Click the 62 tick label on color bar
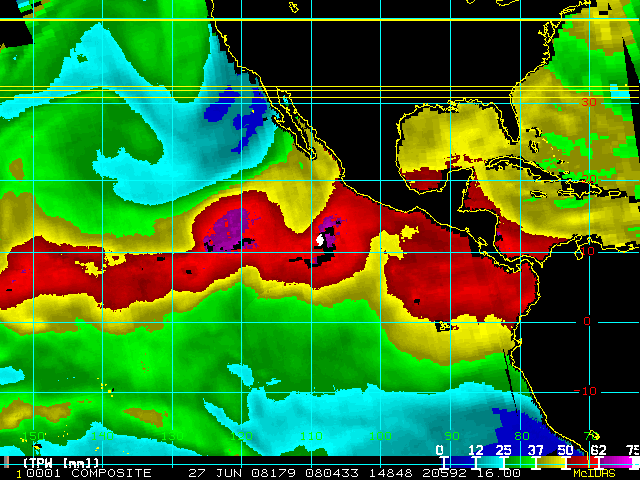This screenshot has width=640, height=480. click(598, 450)
